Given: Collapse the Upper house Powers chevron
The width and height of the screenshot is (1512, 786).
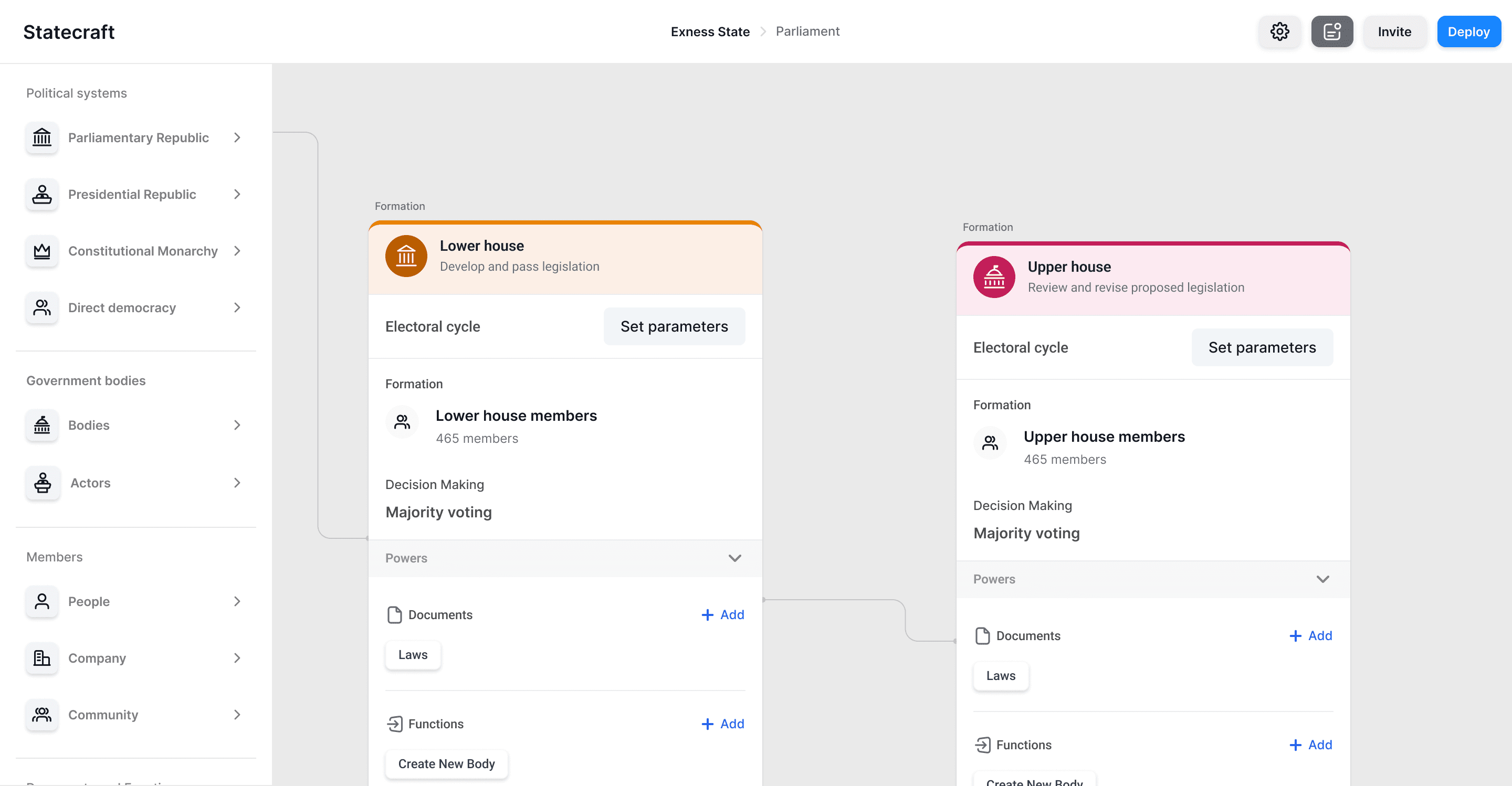Looking at the screenshot, I should tap(1322, 579).
